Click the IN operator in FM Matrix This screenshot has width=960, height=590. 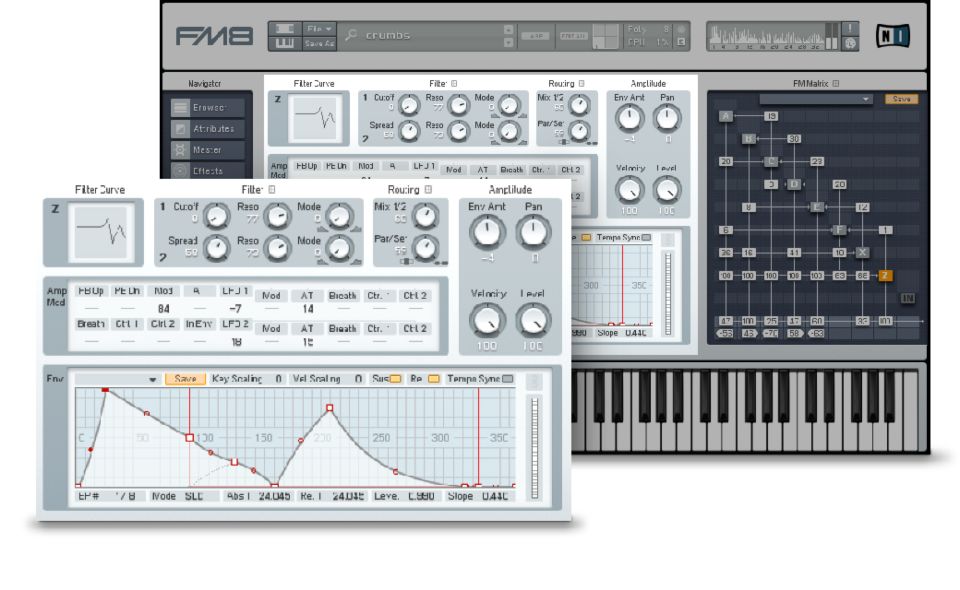[908, 298]
